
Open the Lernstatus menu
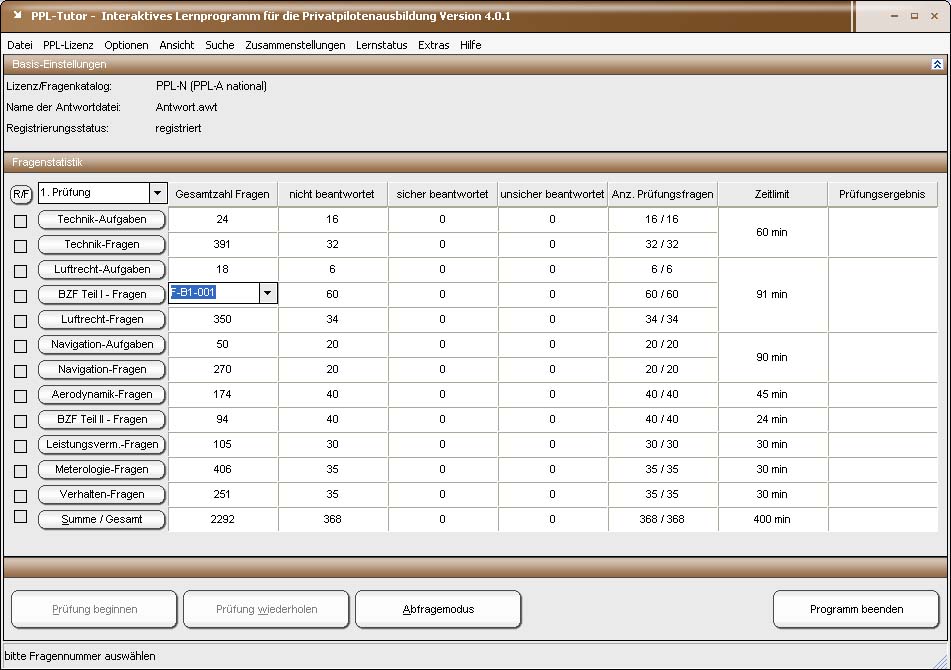point(381,45)
